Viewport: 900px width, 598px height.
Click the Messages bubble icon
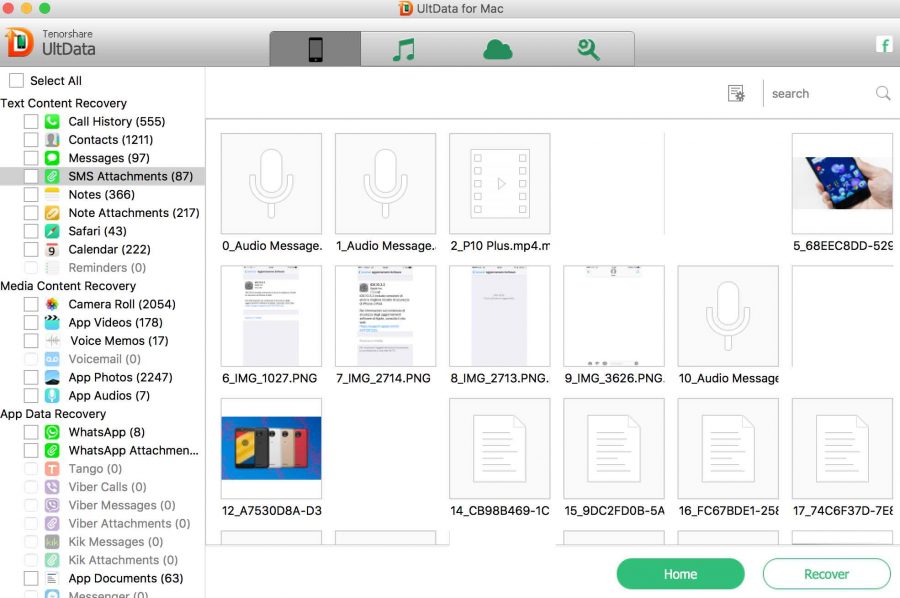[x=52, y=158]
